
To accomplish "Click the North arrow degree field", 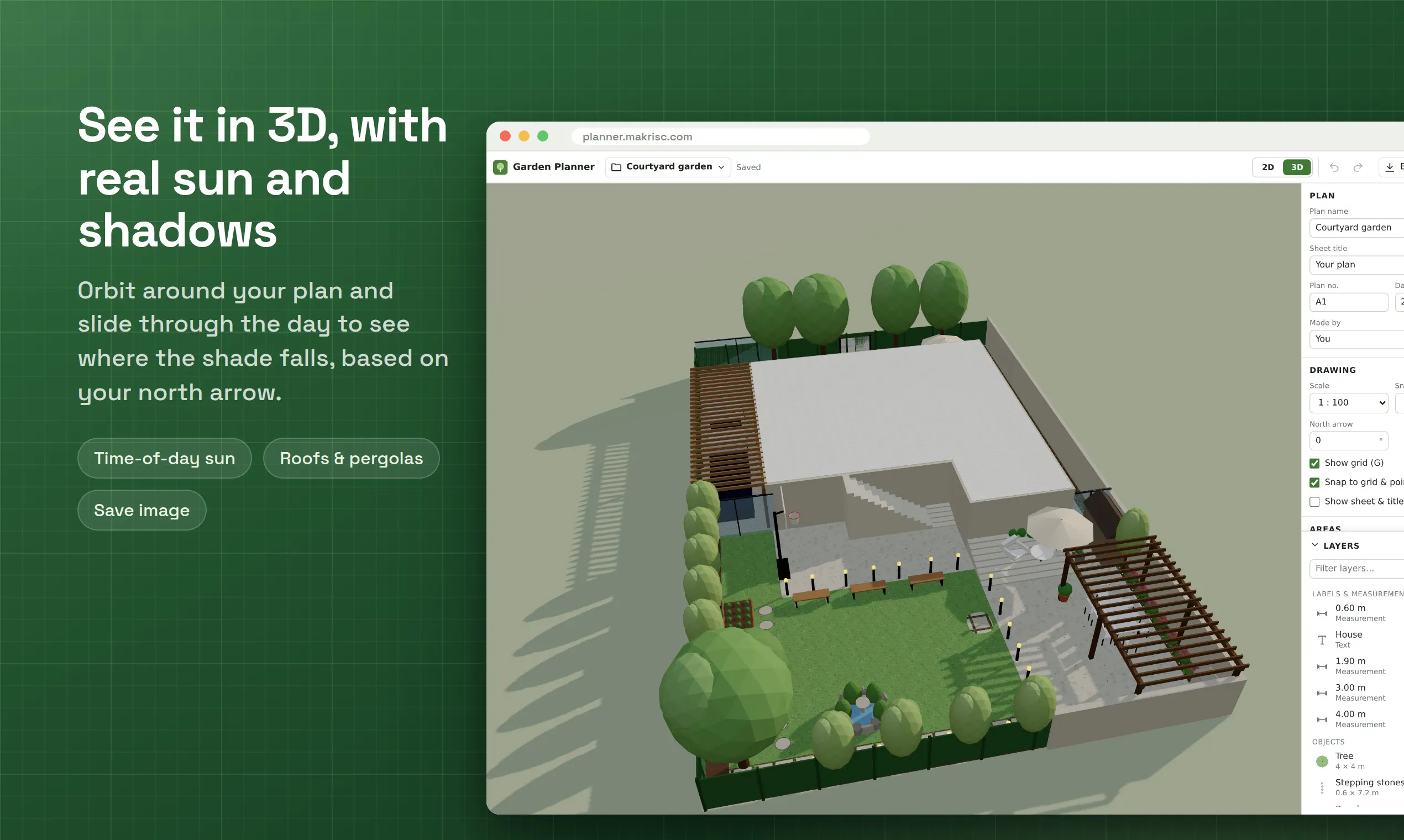I will (1349, 440).
